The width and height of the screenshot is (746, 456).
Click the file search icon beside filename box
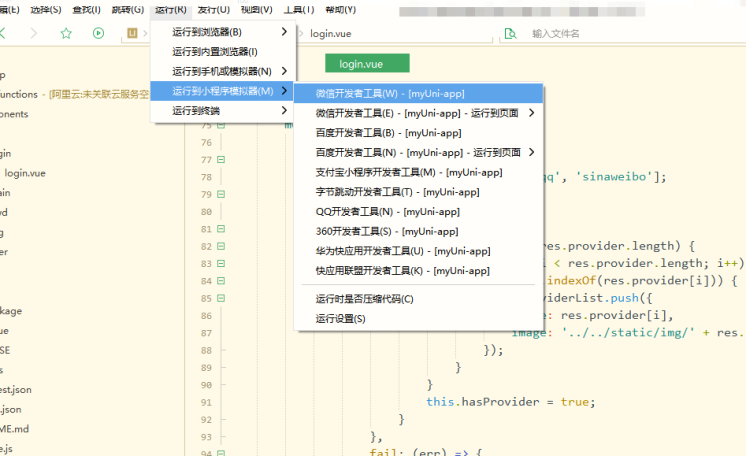[x=511, y=33]
